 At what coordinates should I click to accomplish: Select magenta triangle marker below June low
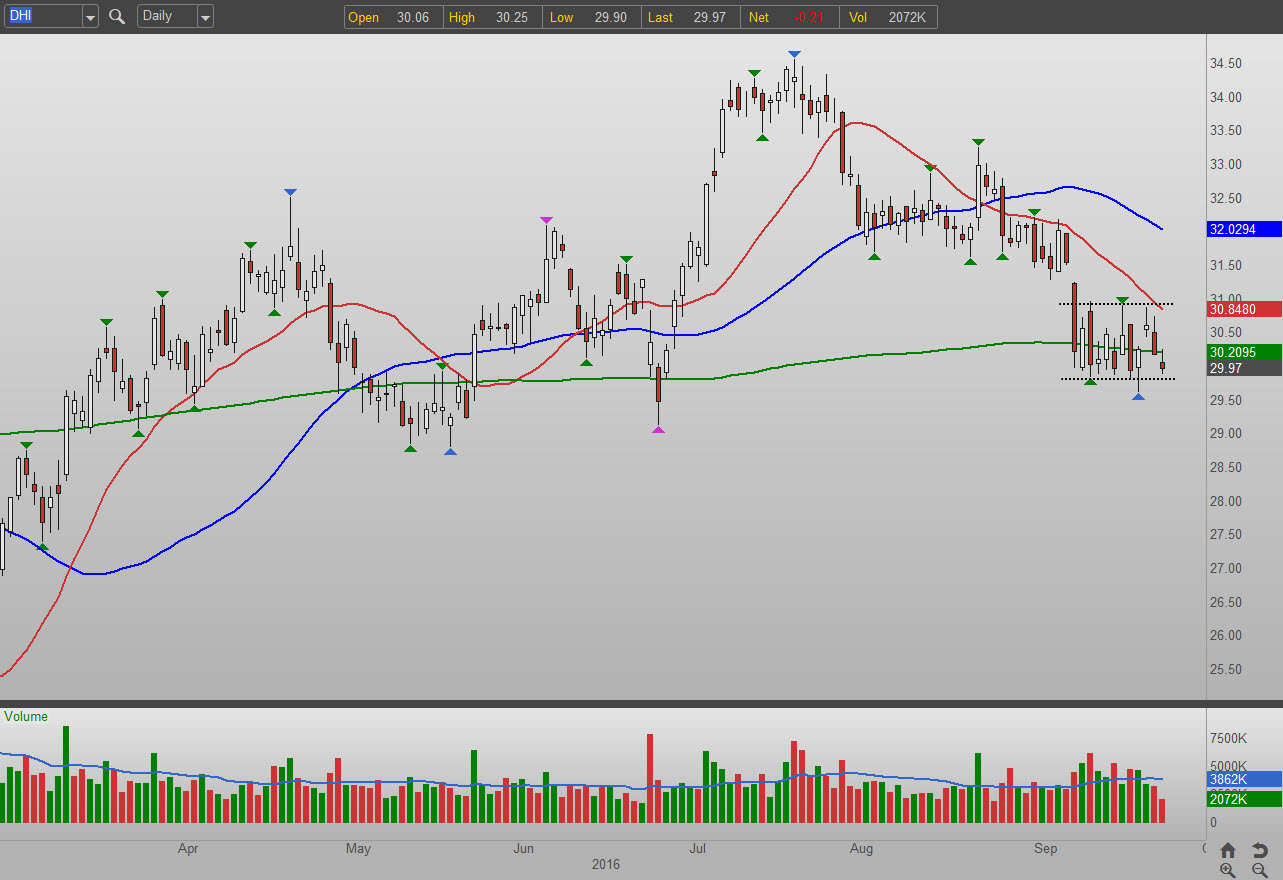657,429
